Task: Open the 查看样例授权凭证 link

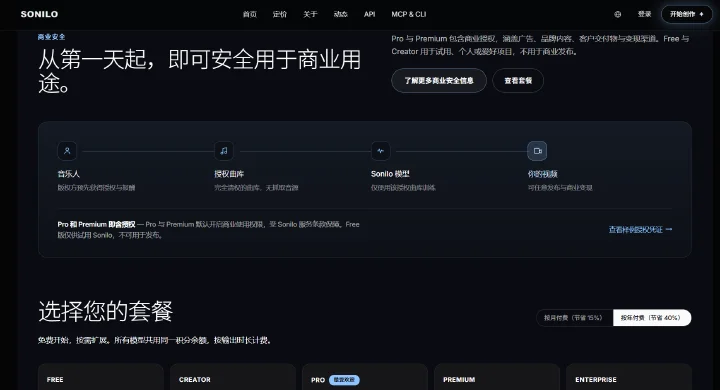Action: (640, 229)
